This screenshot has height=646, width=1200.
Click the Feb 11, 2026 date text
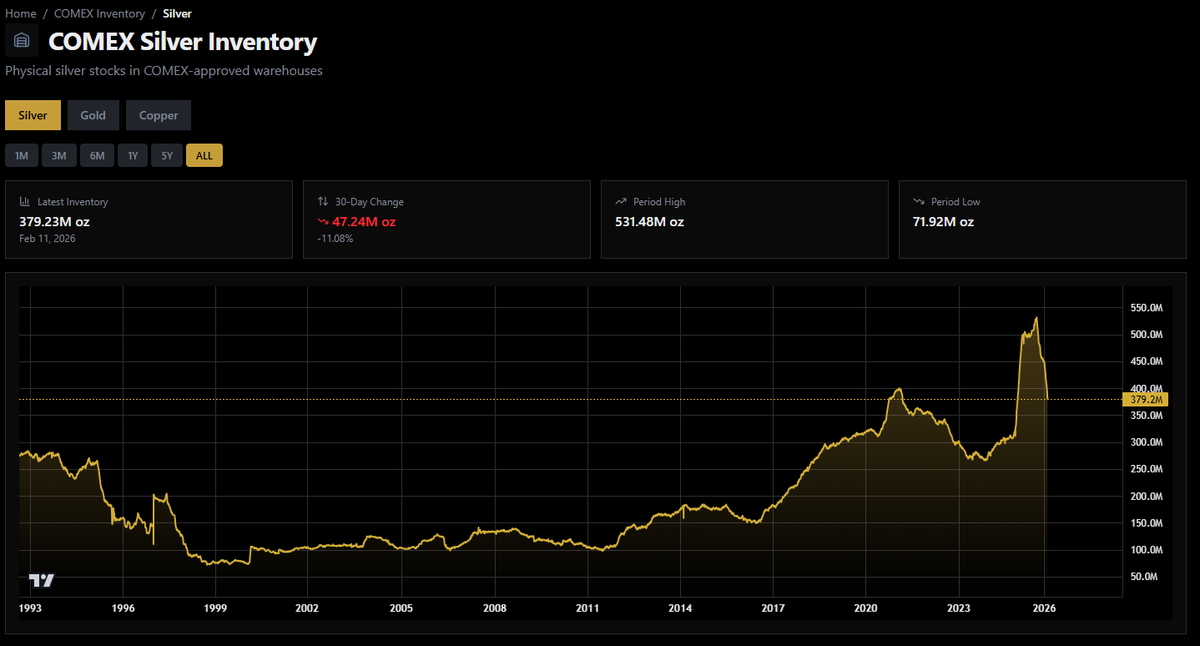pyautogui.click(x=47, y=239)
